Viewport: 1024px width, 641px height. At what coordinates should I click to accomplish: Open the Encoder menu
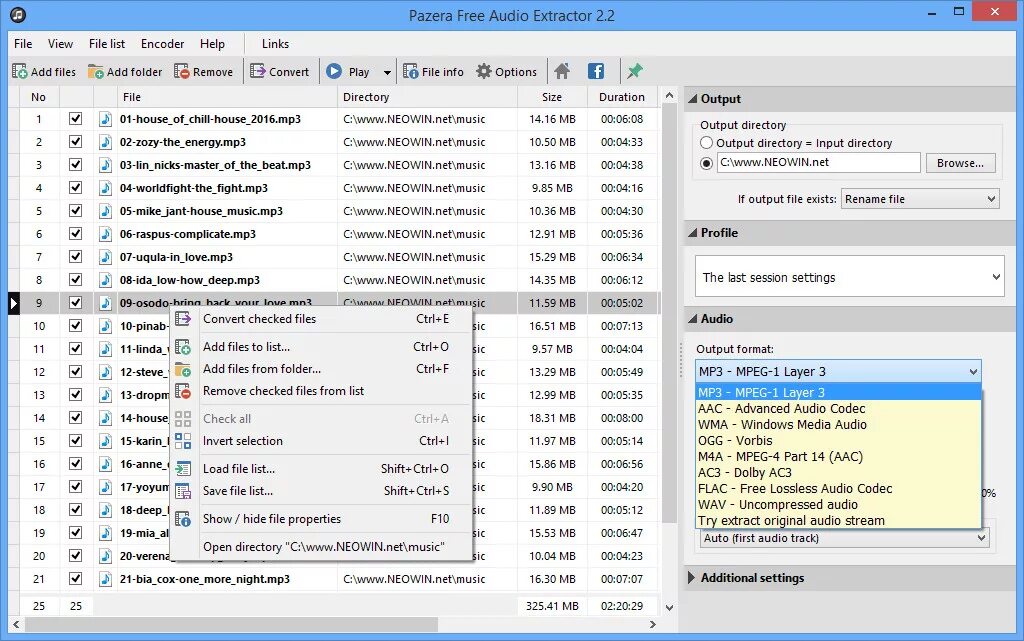click(x=163, y=44)
